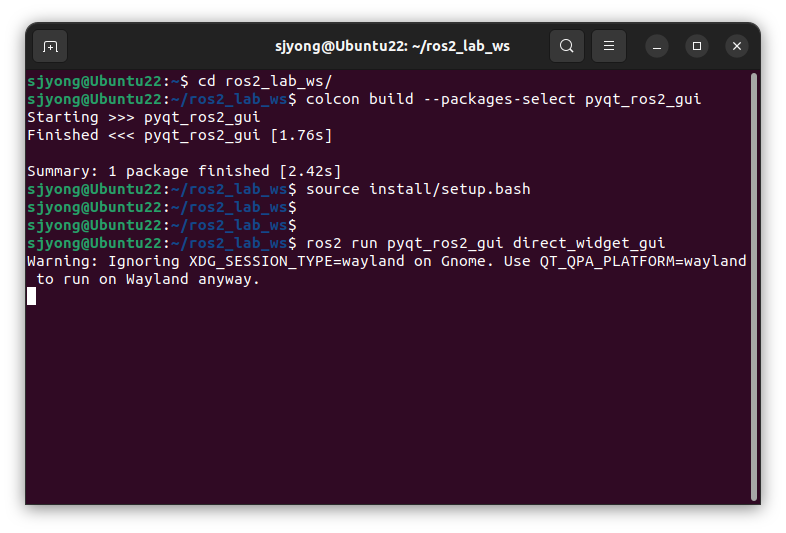Viewport: 786px width, 533px height.
Task: Open a new terminal tab
Action: click(50, 47)
